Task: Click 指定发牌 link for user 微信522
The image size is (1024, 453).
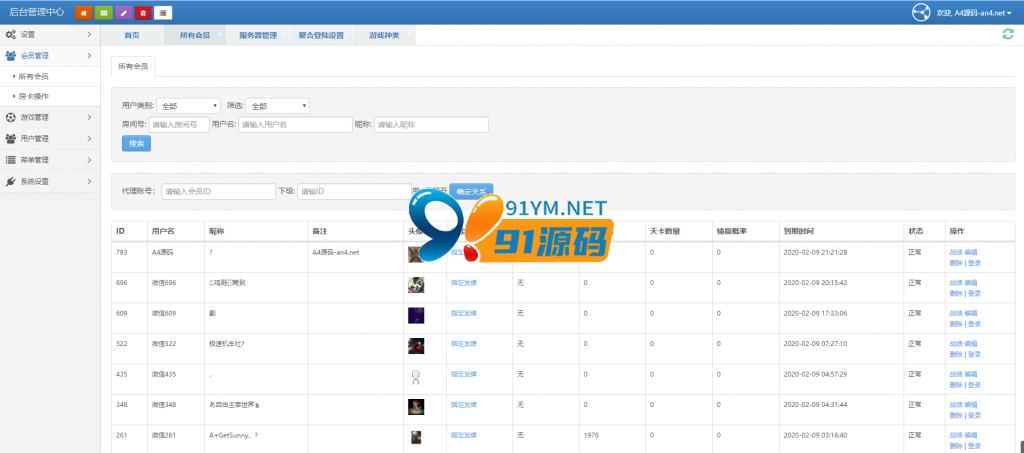Action: coord(464,344)
